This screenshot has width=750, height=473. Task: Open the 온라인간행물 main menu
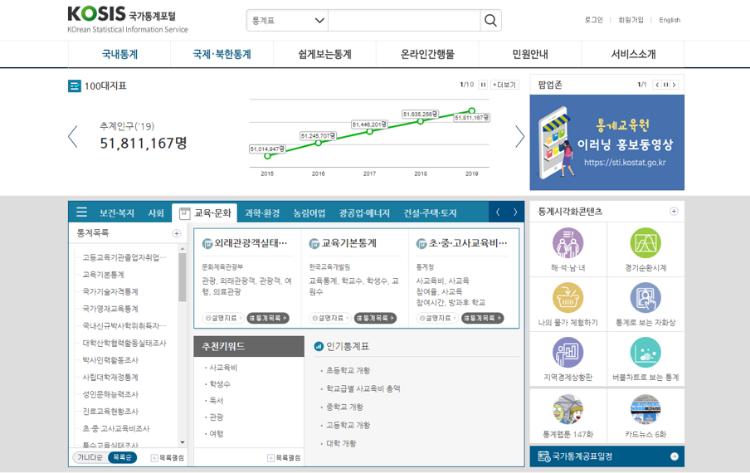[x=427, y=54]
